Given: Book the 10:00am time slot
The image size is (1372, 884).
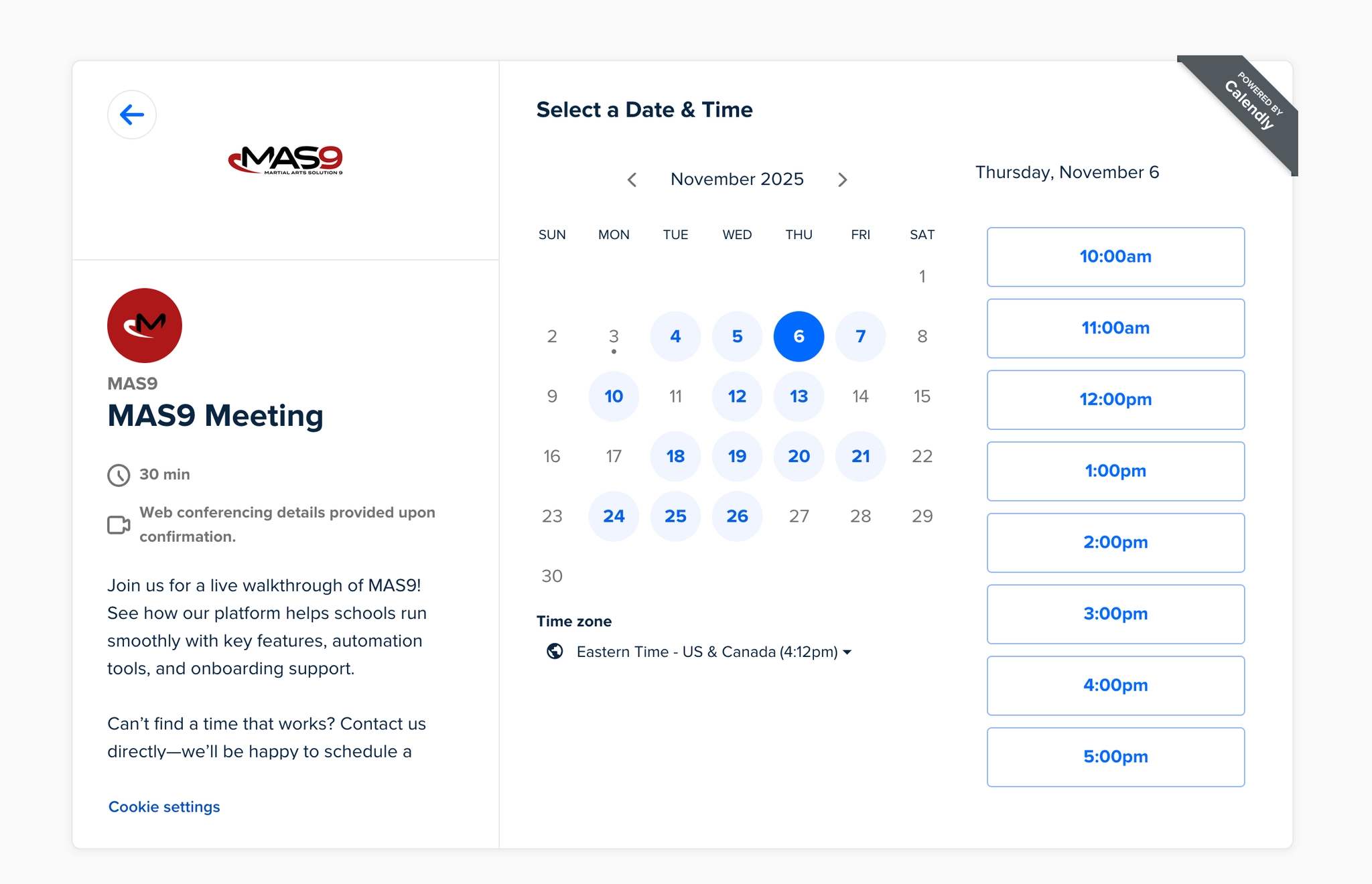Looking at the screenshot, I should point(1115,256).
